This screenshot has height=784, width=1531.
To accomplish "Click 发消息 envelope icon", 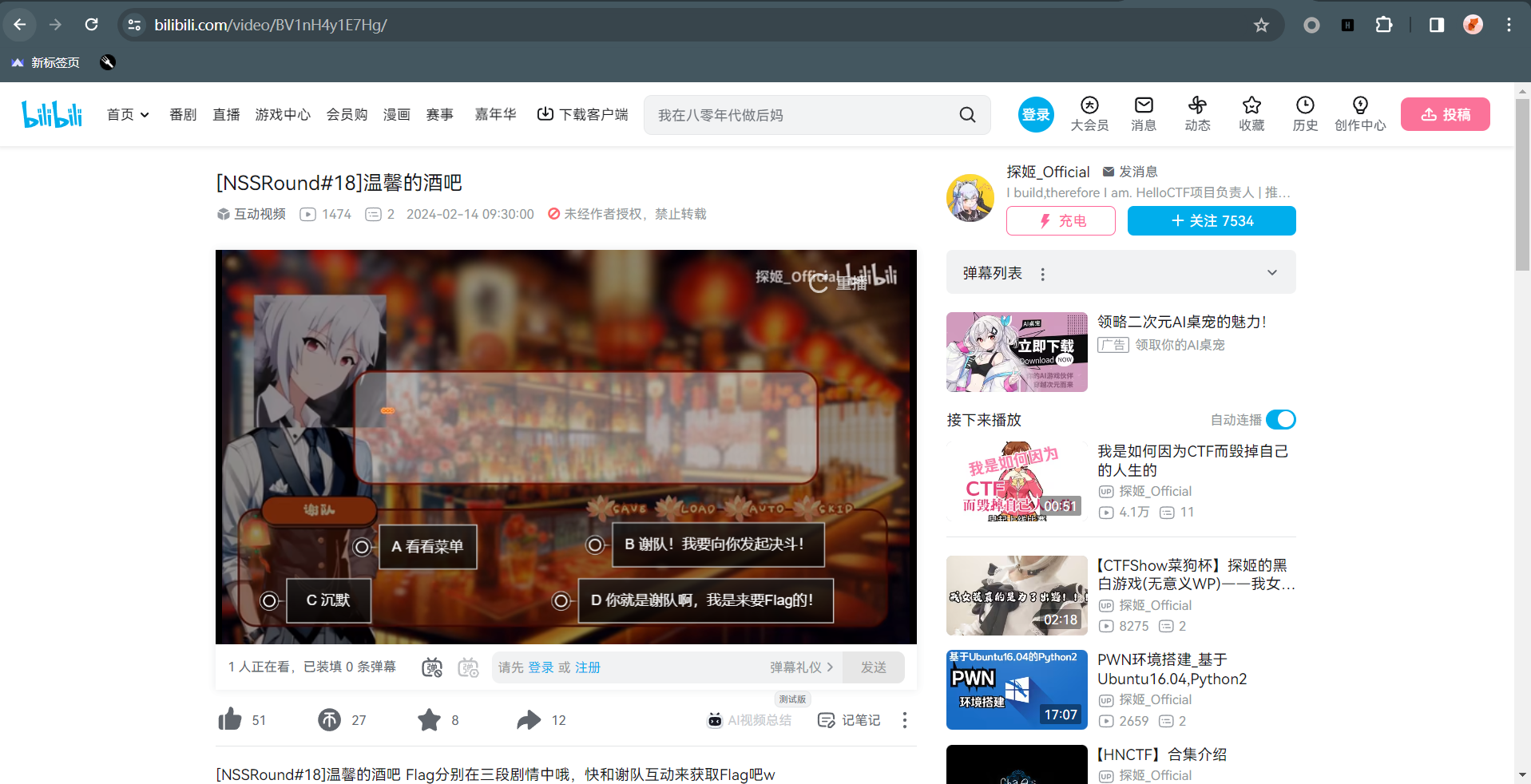I will point(1109,172).
